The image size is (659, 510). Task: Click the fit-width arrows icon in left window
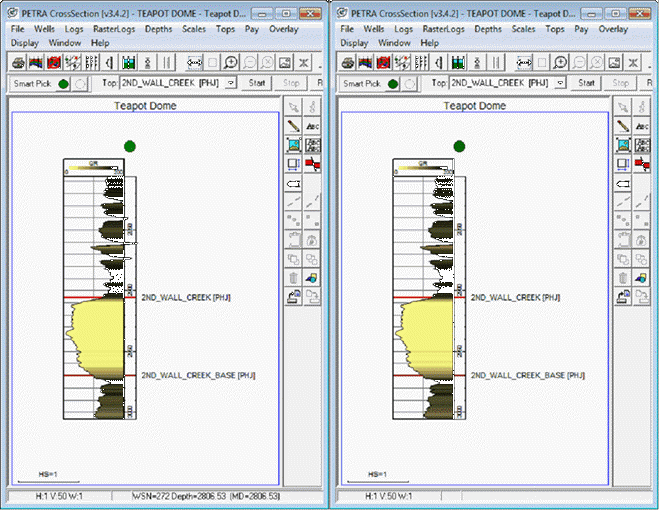(x=195, y=63)
